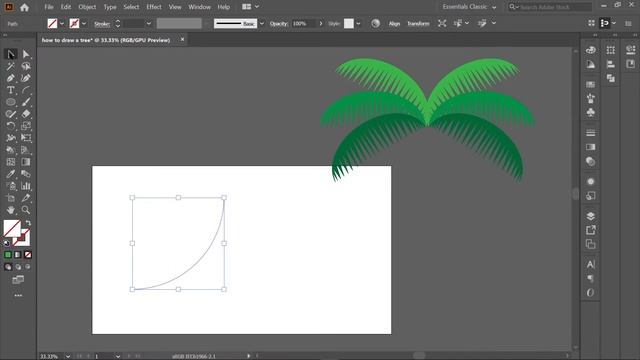Select the Shaper tool
The width and height of the screenshot is (640, 360).
point(11,114)
